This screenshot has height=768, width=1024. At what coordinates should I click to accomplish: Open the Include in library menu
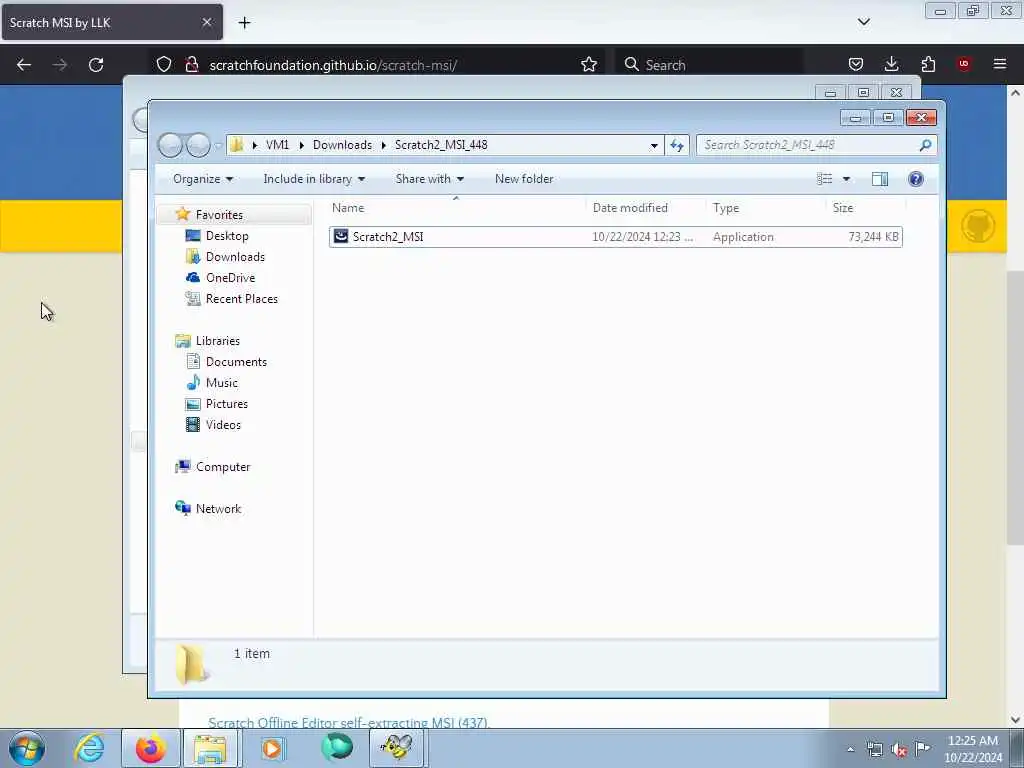pos(314,179)
